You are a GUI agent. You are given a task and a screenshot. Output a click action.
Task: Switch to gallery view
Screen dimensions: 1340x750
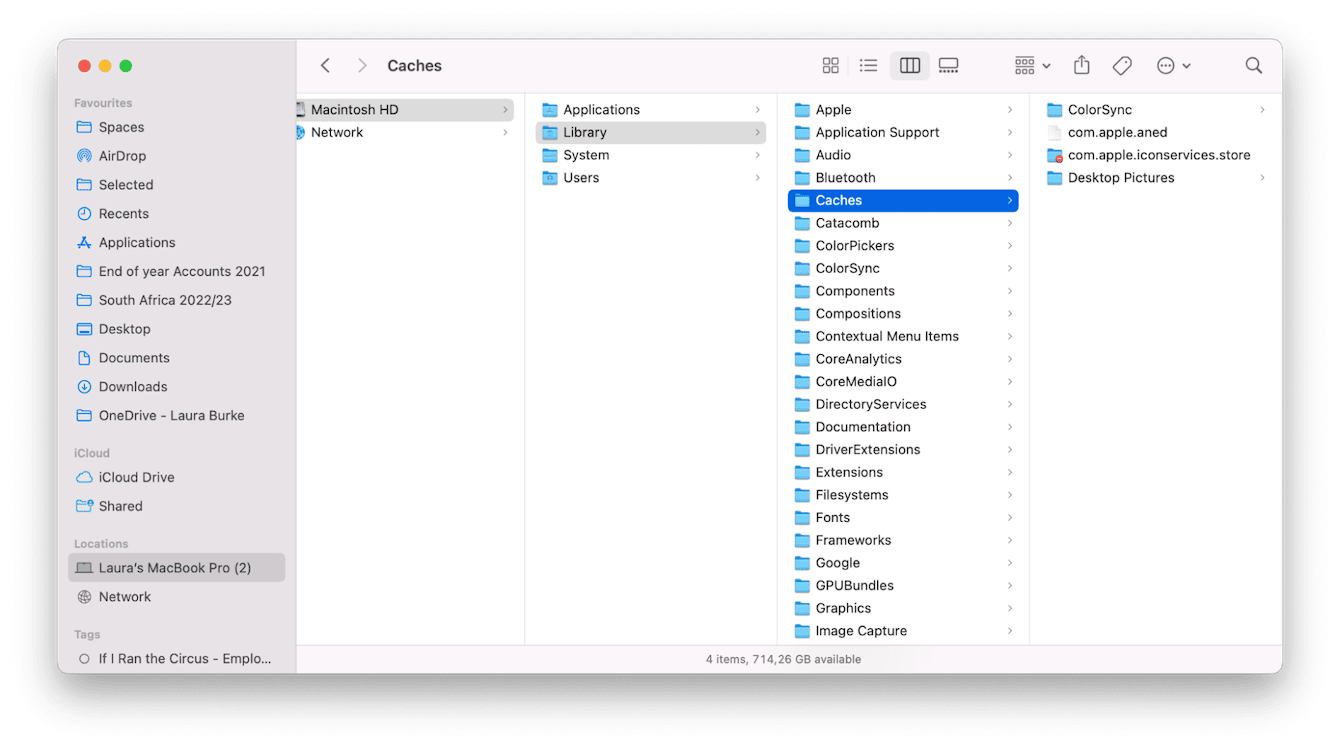(948, 65)
